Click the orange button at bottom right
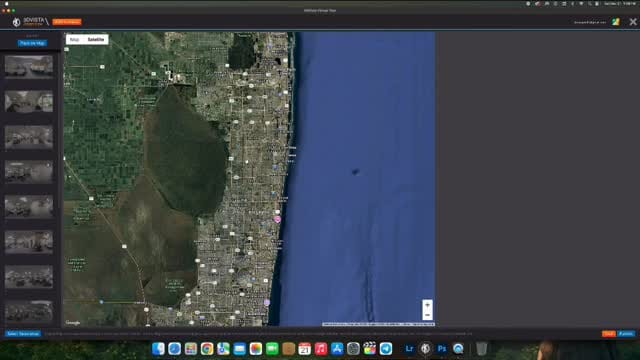The height and width of the screenshot is (360, 640). 609,334
